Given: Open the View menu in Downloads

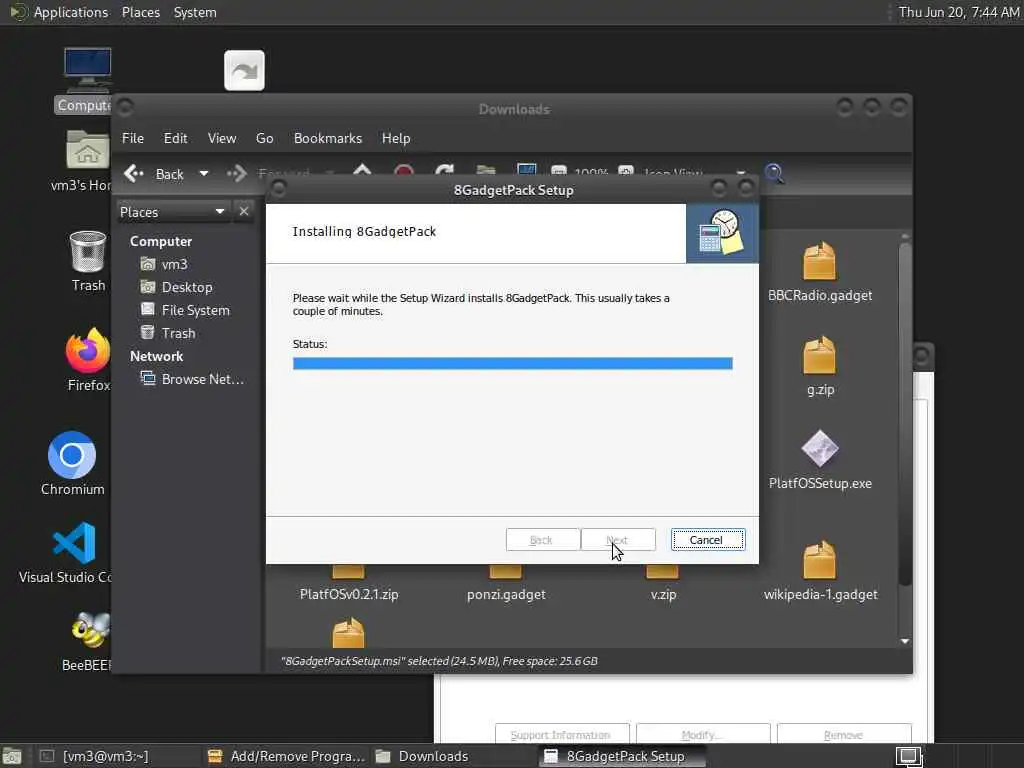Looking at the screenshot, I should pos(221,138).
